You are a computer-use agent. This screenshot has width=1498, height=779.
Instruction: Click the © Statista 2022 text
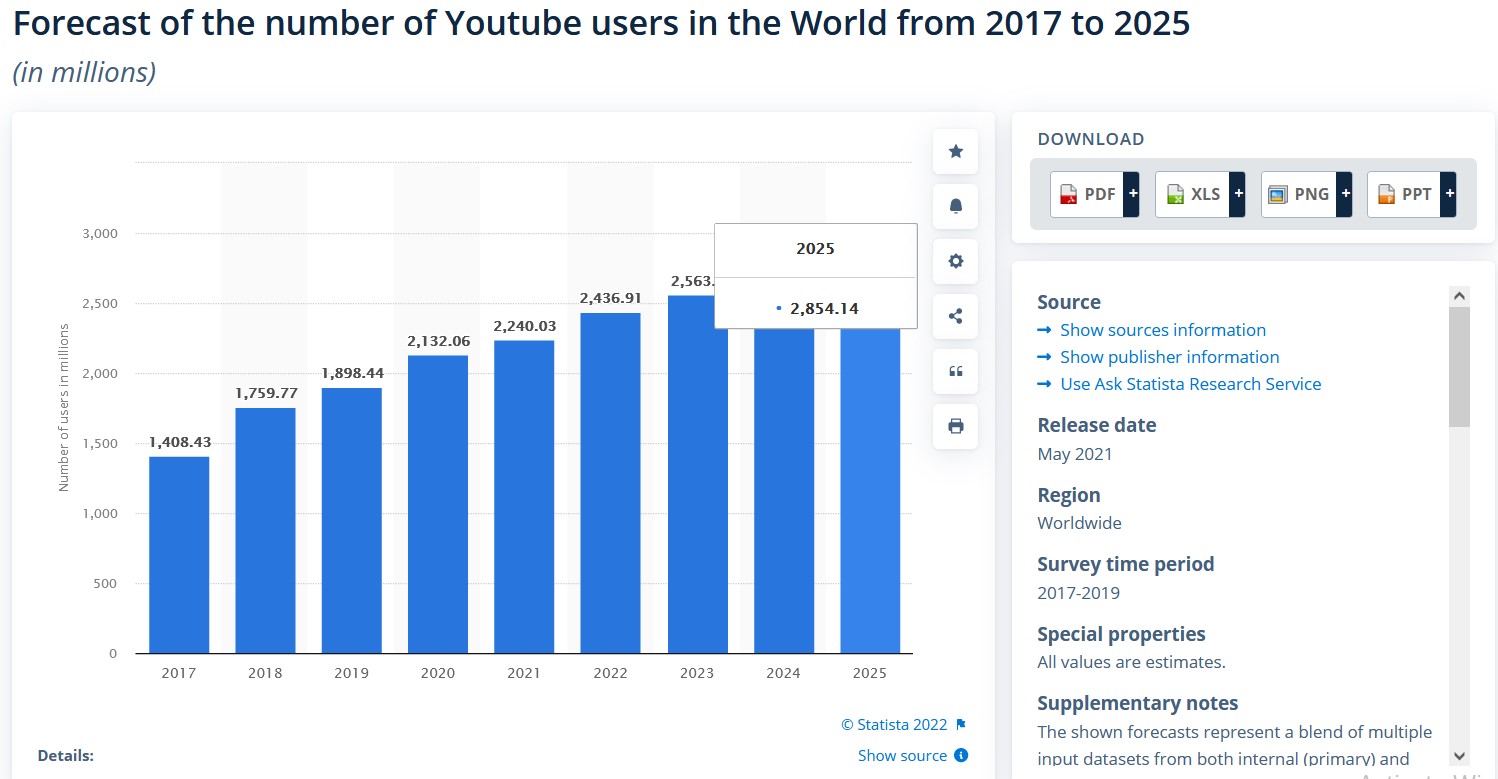click(894, 724)
